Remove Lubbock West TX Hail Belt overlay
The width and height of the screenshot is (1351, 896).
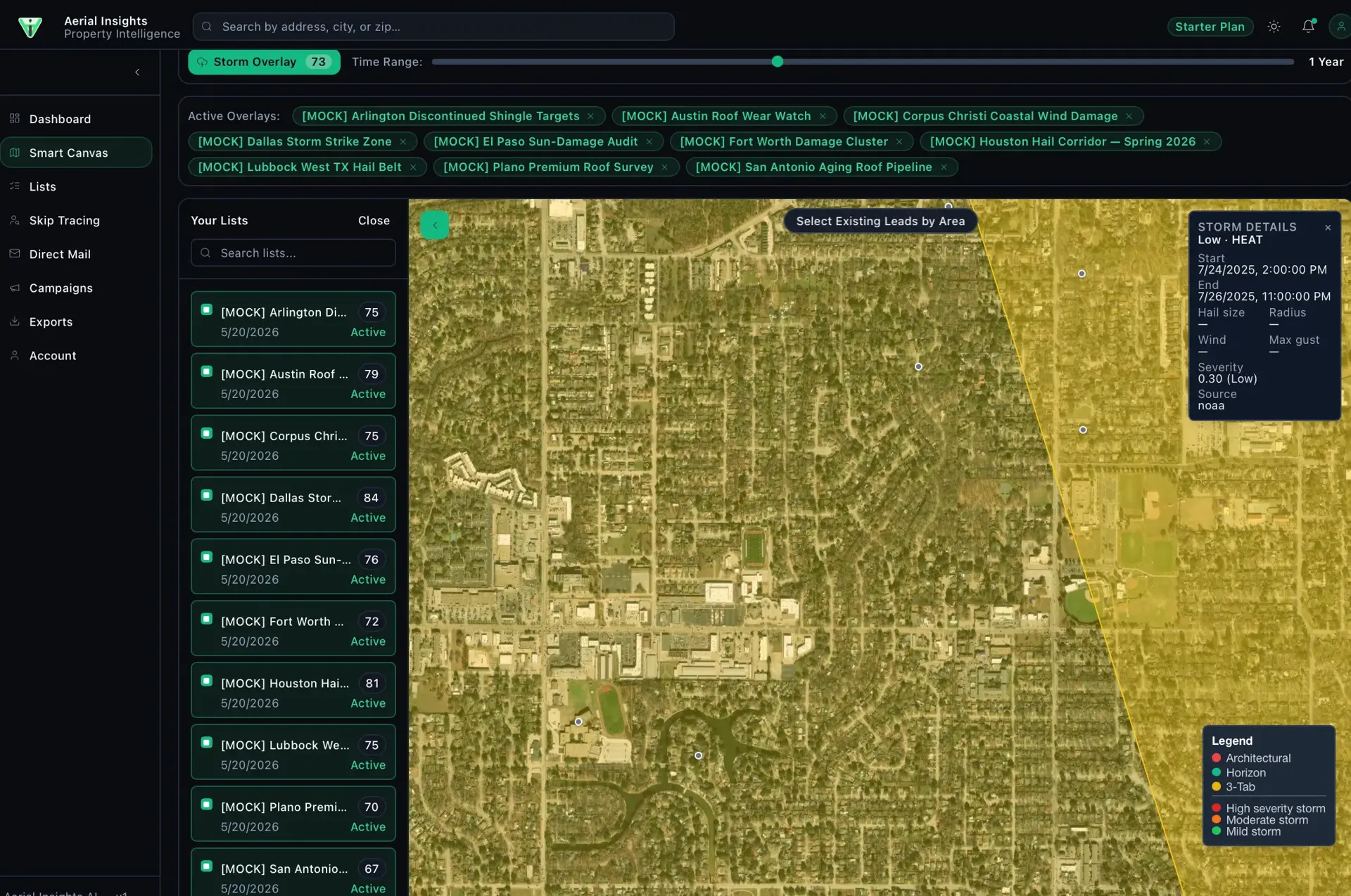click(x=413, y=167)
